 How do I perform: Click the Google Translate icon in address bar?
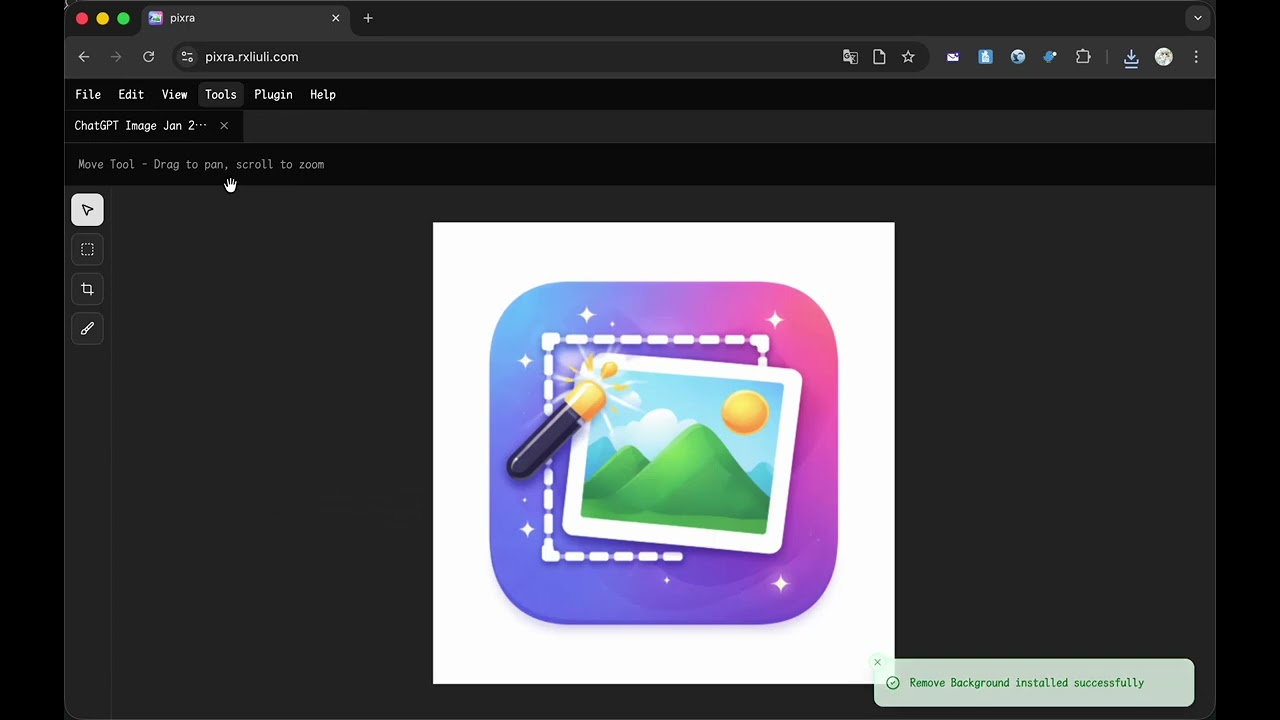click(x=850, y=57)
